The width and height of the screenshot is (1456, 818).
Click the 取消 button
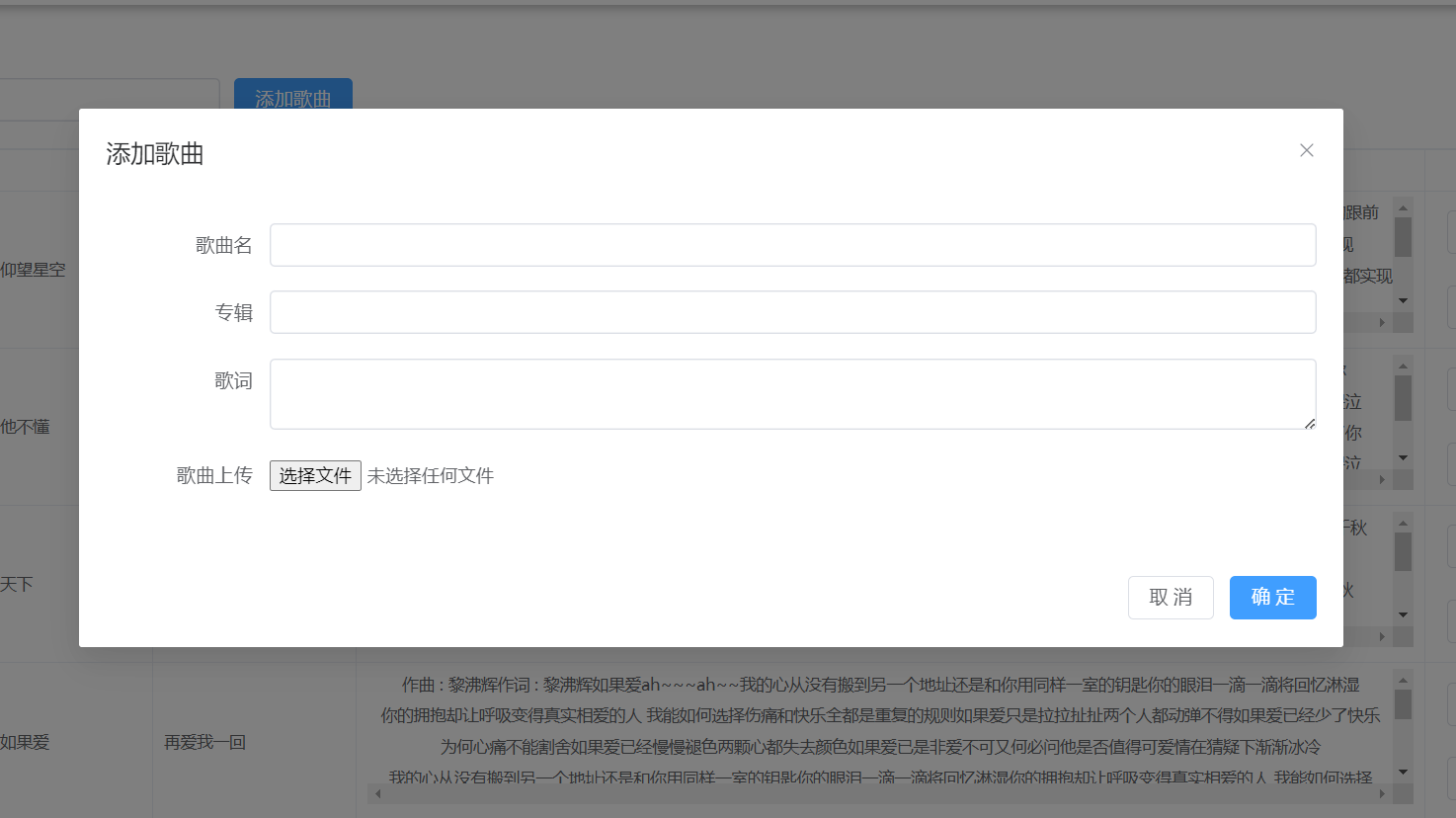pos(1171,598)
